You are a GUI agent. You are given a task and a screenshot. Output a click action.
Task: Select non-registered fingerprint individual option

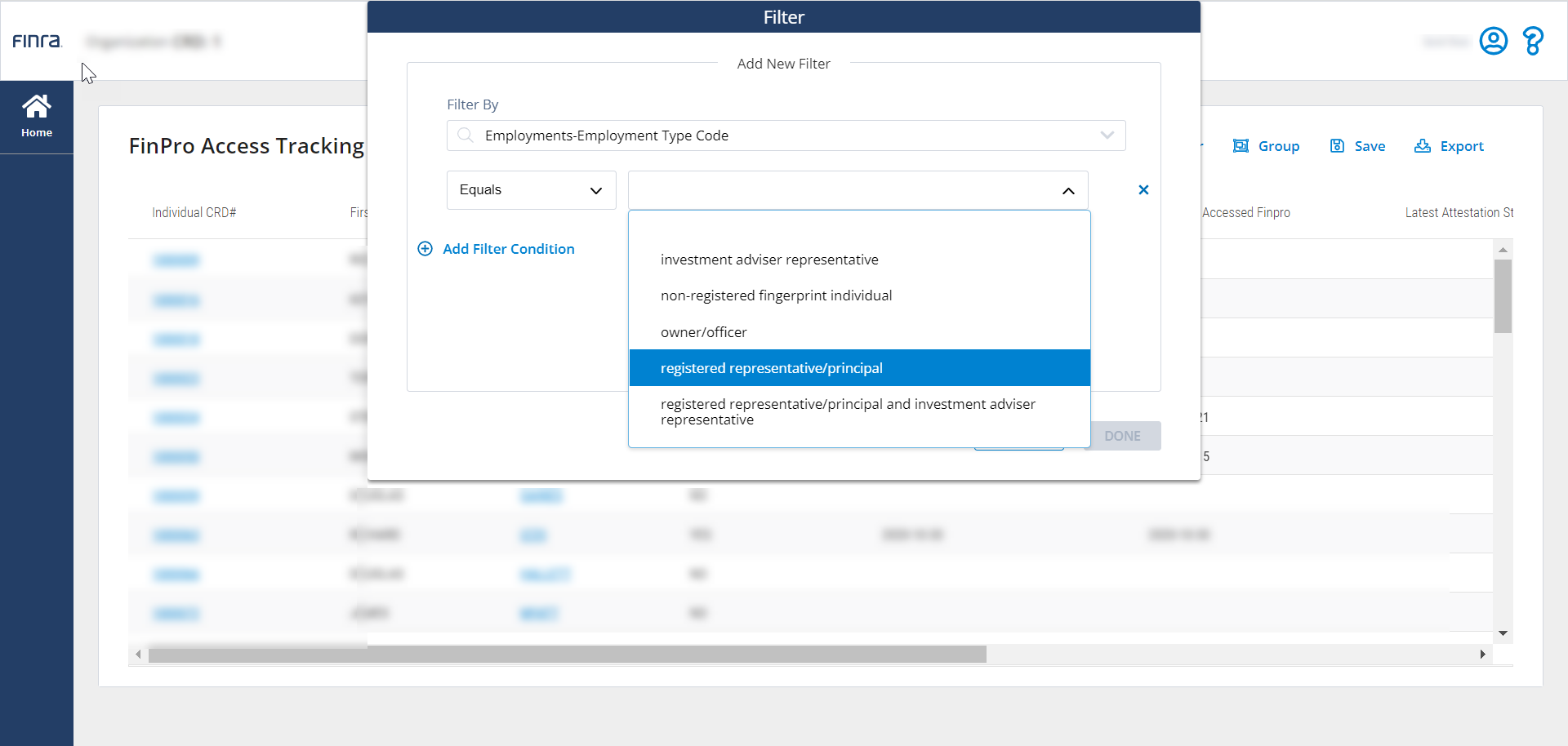(776, 295)
